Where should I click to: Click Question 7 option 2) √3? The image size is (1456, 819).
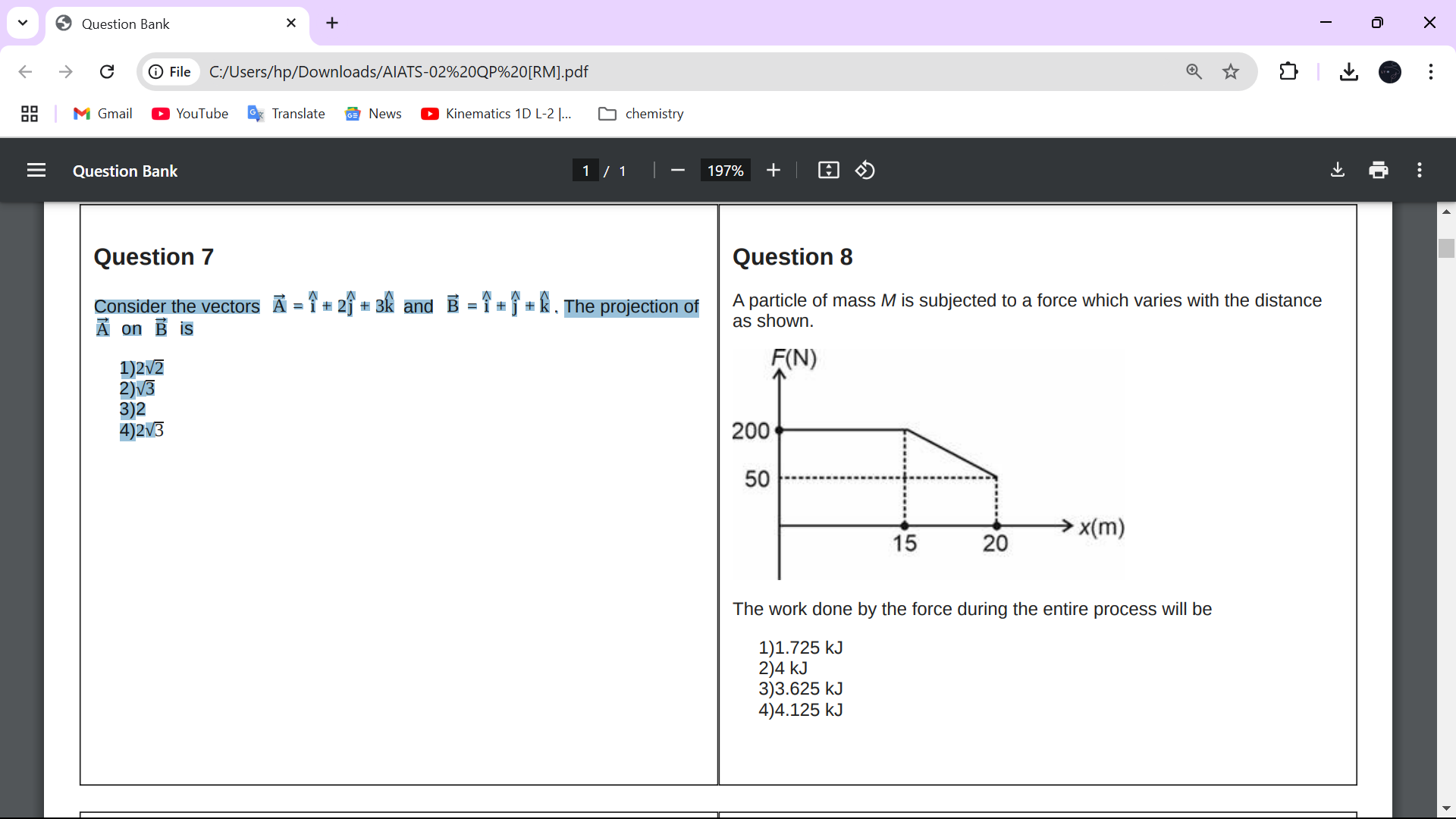[x=137, y=388]
